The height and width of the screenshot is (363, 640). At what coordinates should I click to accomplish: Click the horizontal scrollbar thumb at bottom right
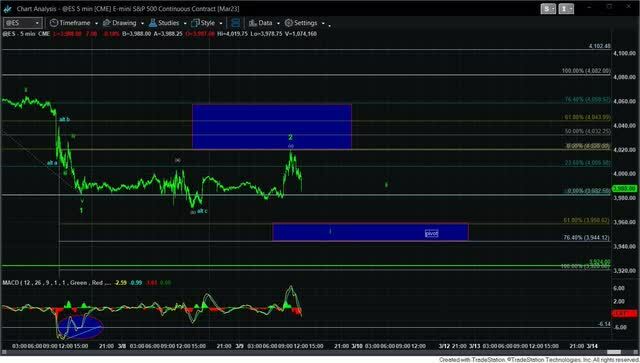tap(613, 352)
